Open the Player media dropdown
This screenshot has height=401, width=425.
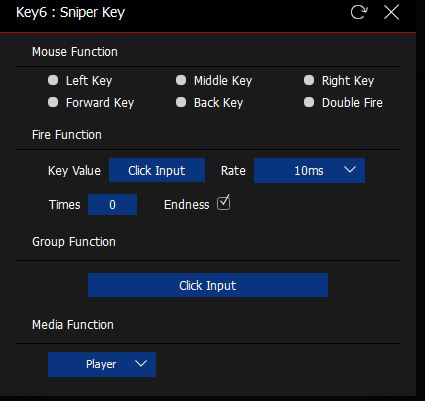click(102, 364)
